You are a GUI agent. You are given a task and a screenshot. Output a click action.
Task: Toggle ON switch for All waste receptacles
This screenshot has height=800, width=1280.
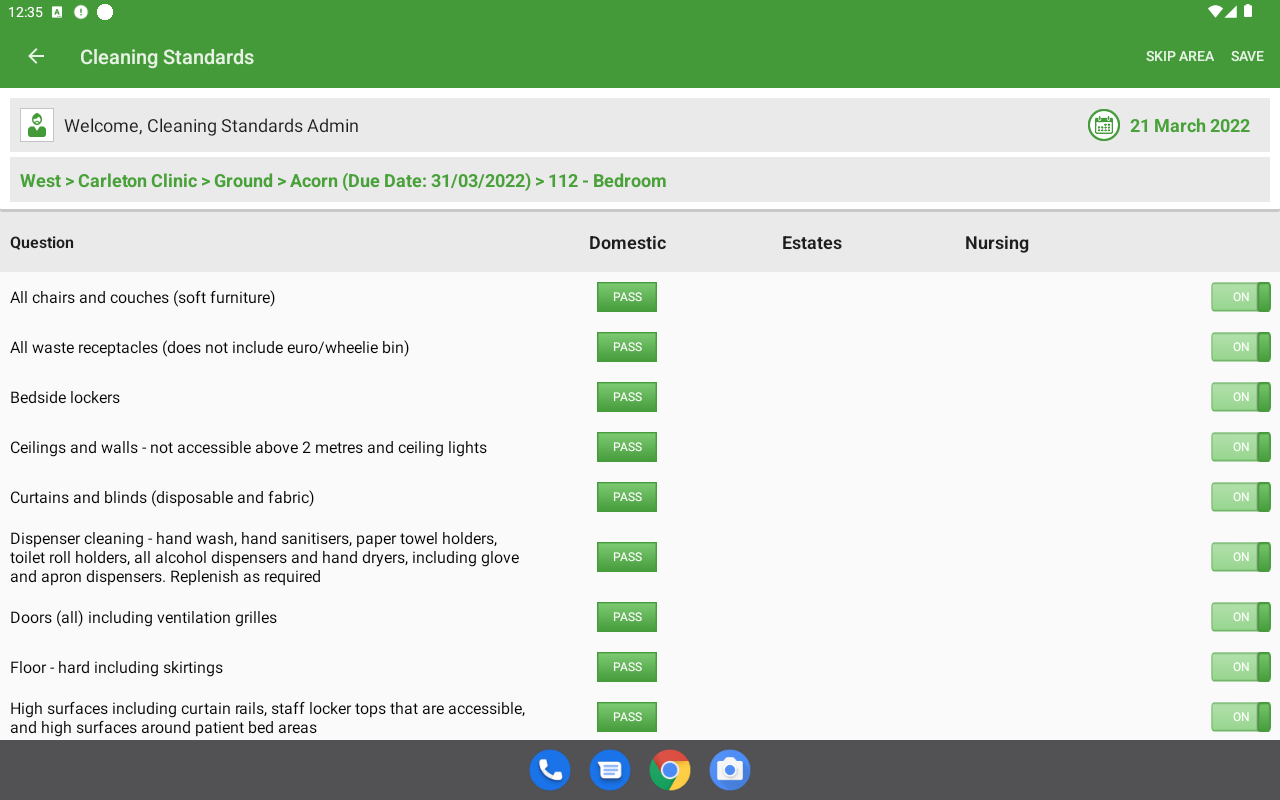click(1241, 347)
